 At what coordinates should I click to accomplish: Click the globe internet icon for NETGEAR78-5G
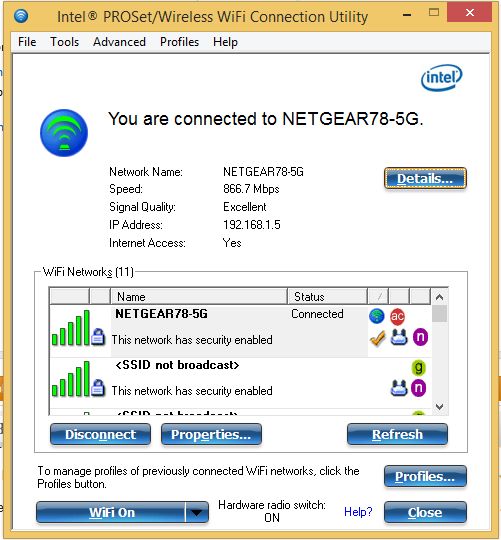377,316
